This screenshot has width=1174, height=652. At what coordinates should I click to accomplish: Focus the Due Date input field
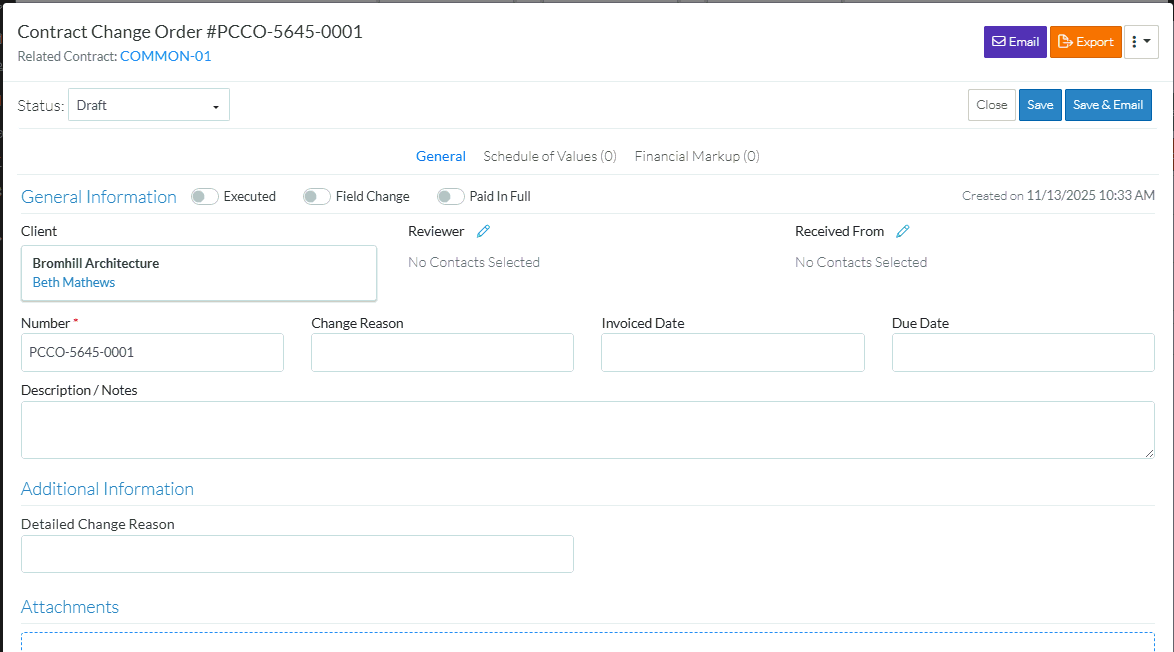(x=1022, y=353)
